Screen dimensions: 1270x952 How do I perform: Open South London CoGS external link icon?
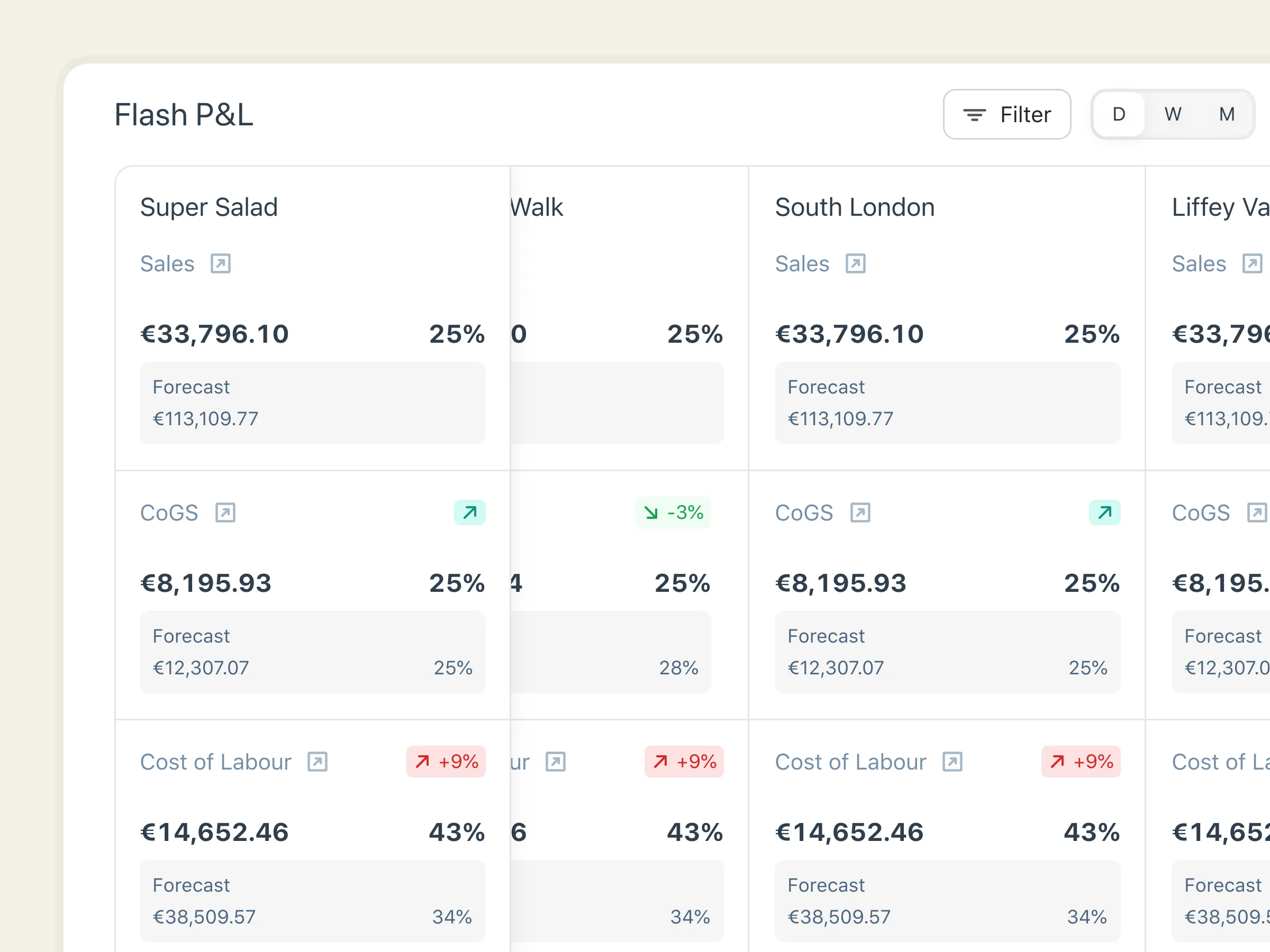[x=860, y=512]
